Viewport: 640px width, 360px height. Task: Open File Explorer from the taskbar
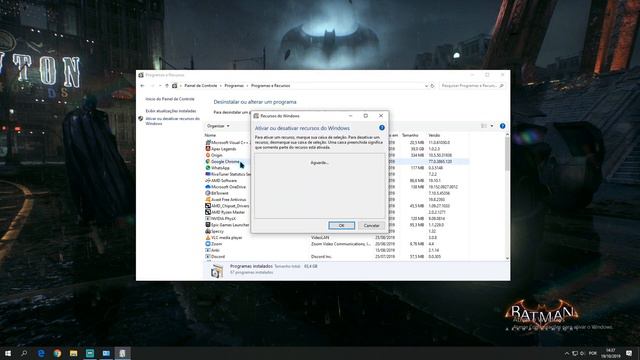(73, 353)
